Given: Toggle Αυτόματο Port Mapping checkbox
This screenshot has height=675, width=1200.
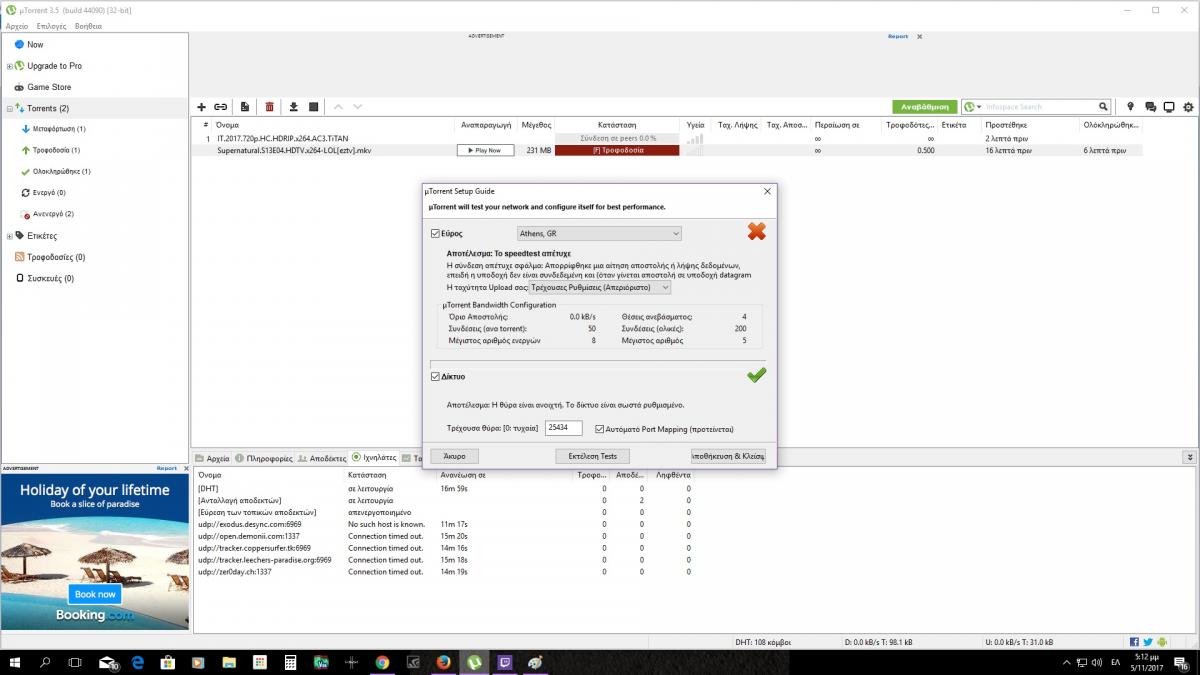Looking at the screenshot, I should [x=599, y=429].
